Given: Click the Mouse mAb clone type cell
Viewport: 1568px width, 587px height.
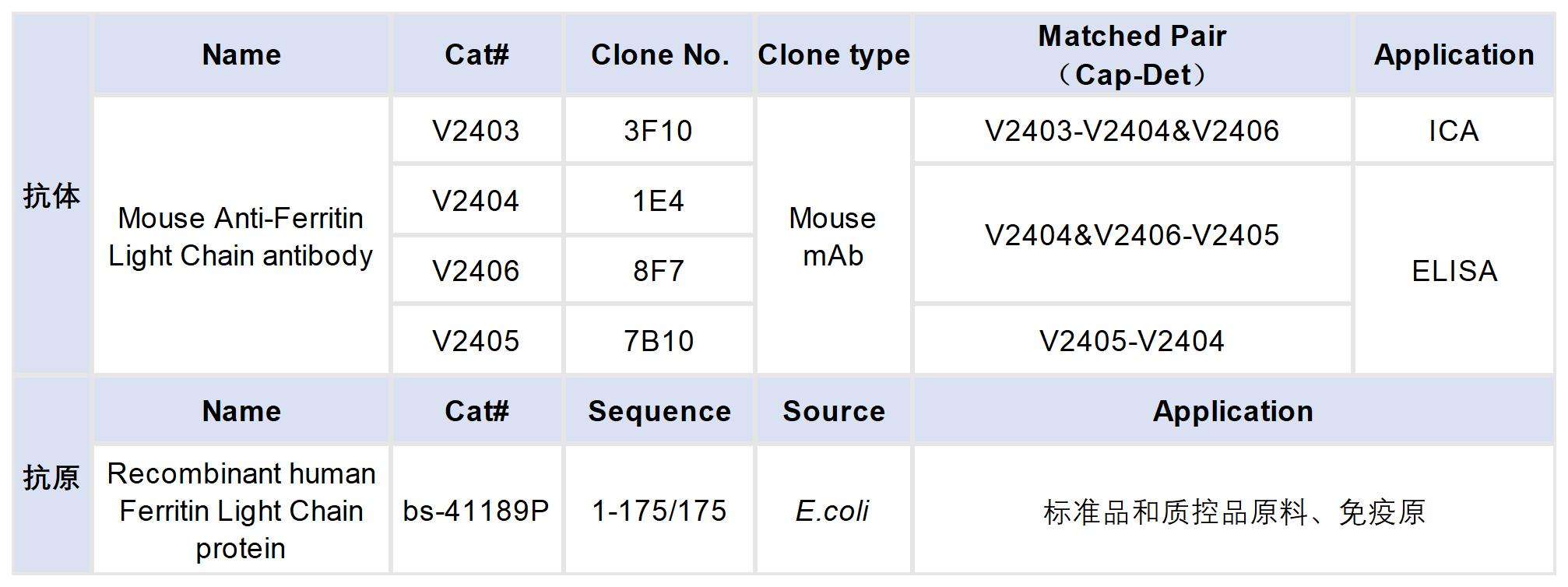Looking at the screenshot, I should [x=832, y=236].
